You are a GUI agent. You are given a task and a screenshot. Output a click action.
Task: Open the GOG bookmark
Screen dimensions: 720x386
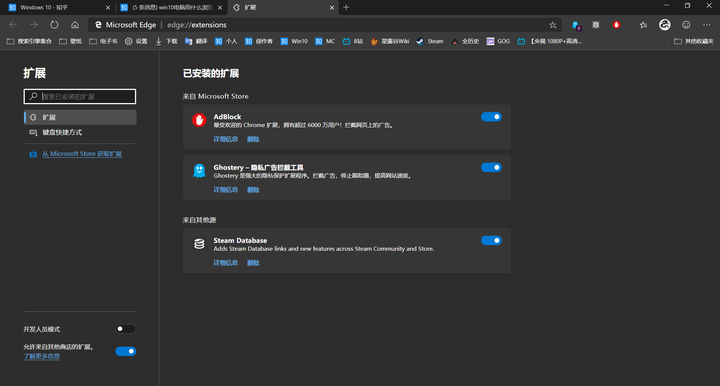coord(498,41)
